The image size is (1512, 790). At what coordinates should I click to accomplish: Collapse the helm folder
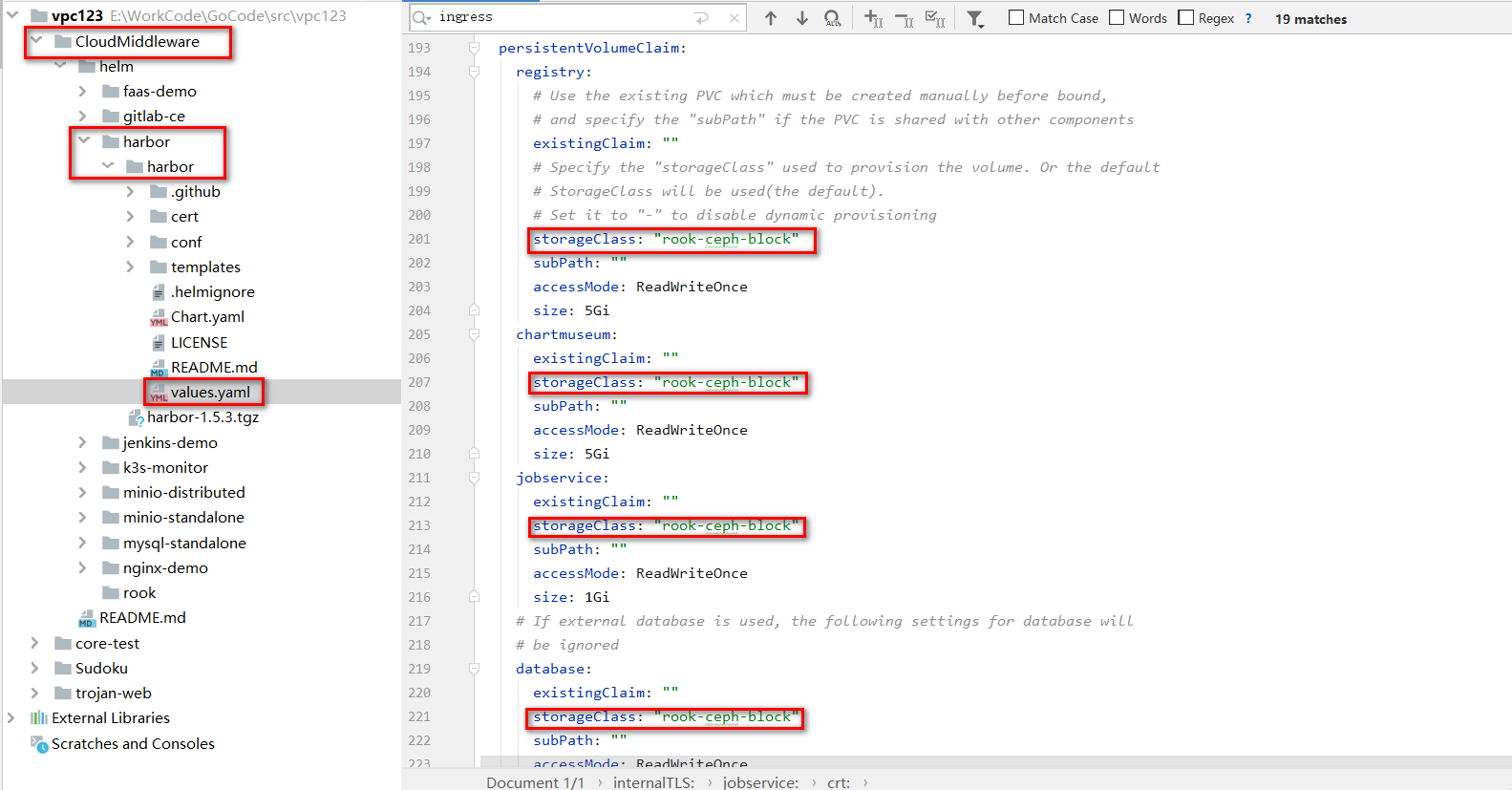click(x=60, y=66)
